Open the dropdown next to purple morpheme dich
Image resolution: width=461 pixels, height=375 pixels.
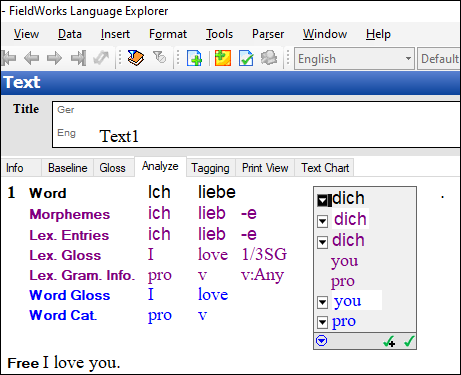pyautogui.click(x=322, y=221)
